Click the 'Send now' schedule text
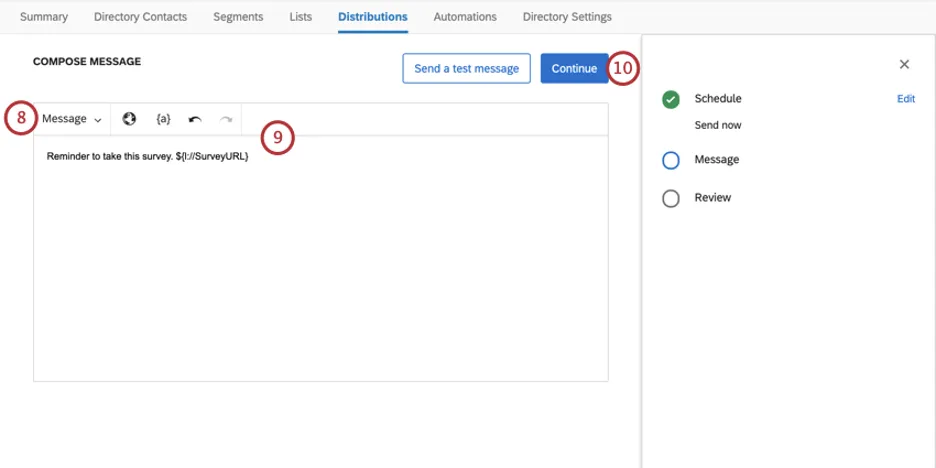This screenshot has height=468, width=936. click(718, 125)
